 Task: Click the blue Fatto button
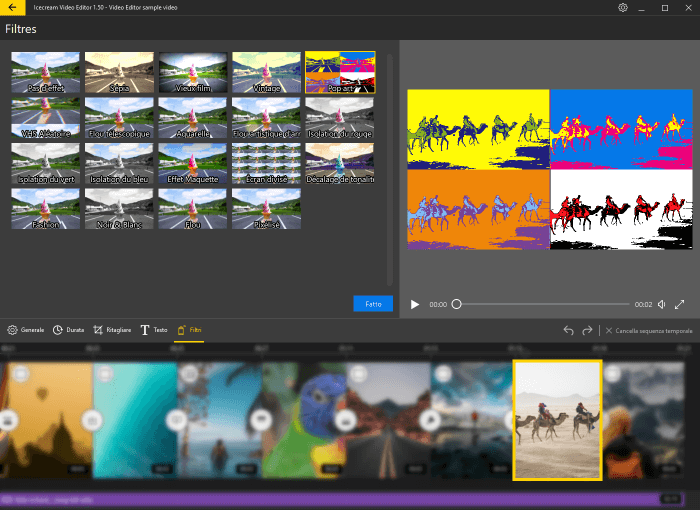click(373, 304)
